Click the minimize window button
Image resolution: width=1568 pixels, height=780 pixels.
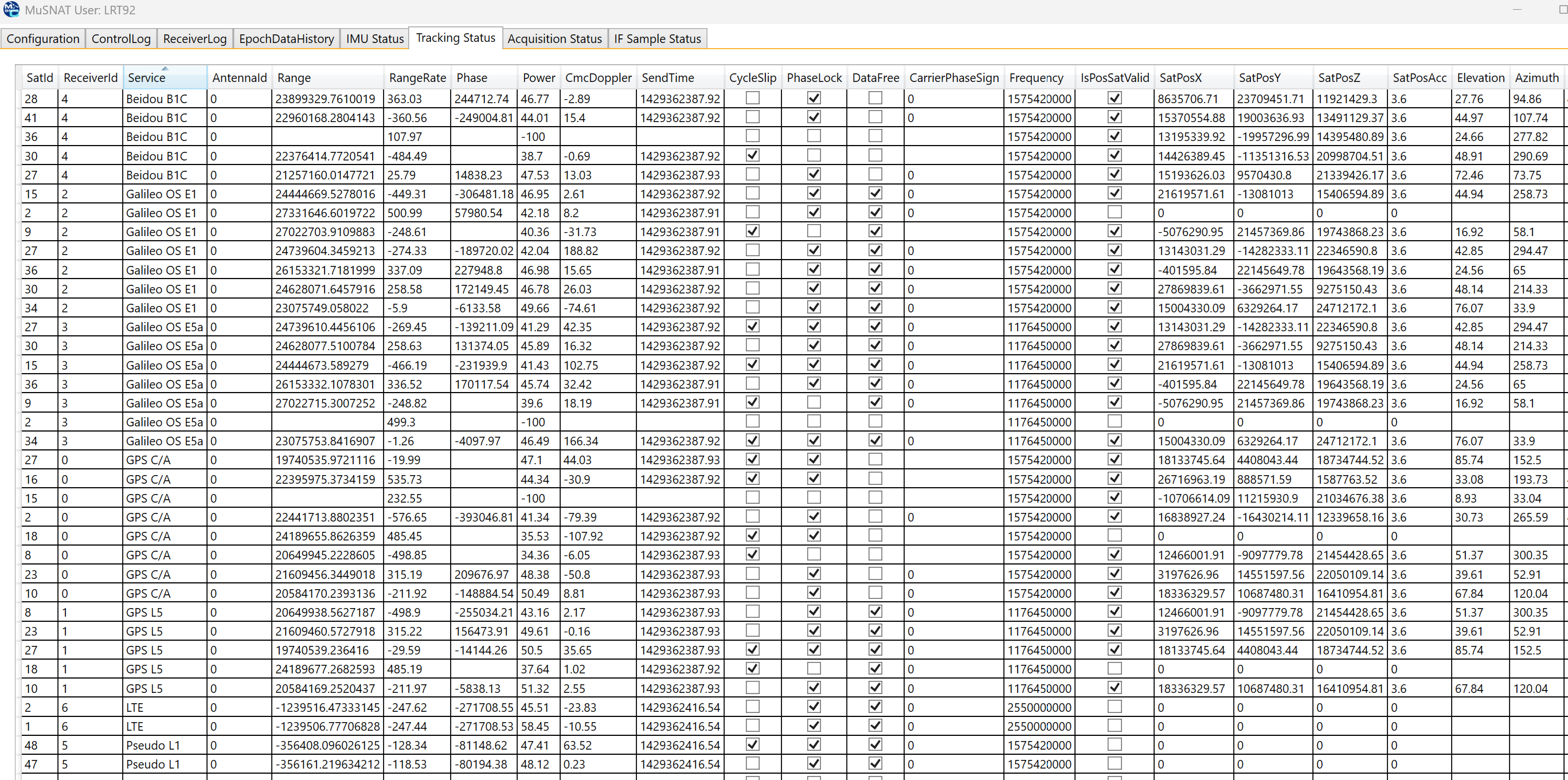(x=1516, y=10)
